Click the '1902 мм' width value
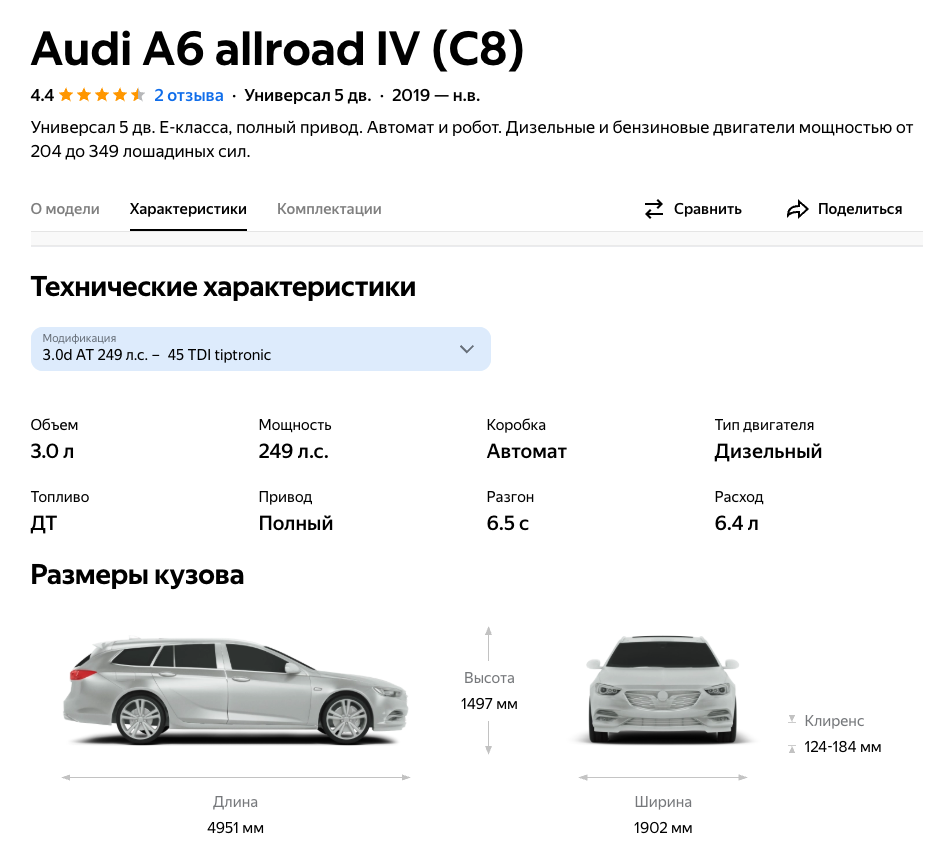The width and height of the screenshot is (931, 859). pos(663,828)
